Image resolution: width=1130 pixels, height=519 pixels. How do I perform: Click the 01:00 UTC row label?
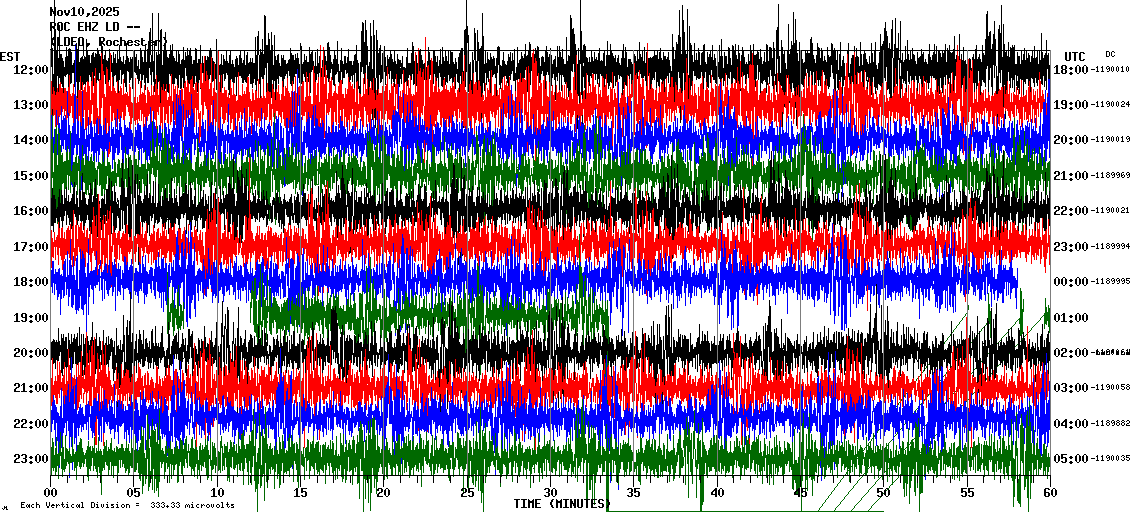tap(1070, 318)
